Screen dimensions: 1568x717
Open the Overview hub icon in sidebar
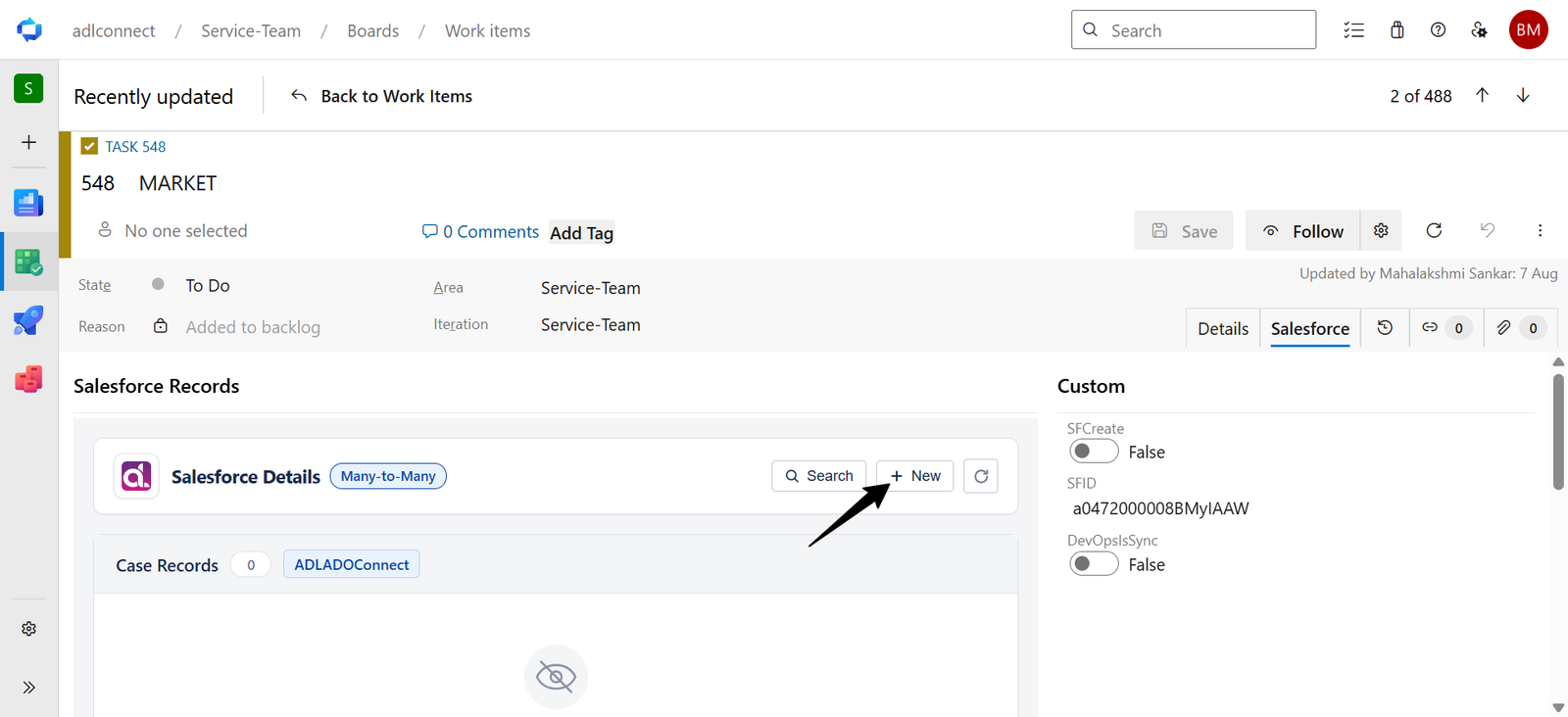[x=28, y=203]
